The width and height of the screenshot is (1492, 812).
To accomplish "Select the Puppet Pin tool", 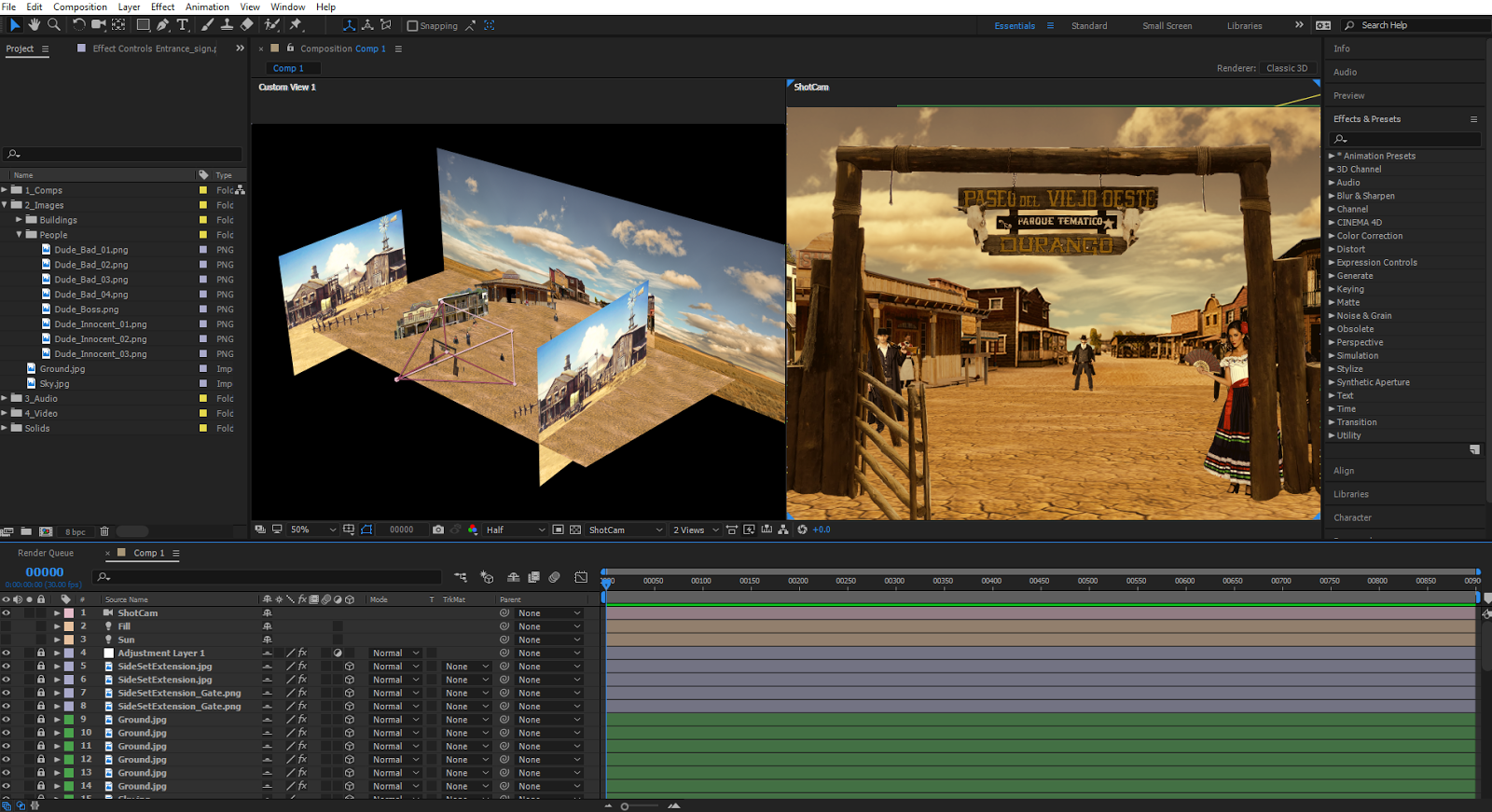I will click(x=296, y=25).
